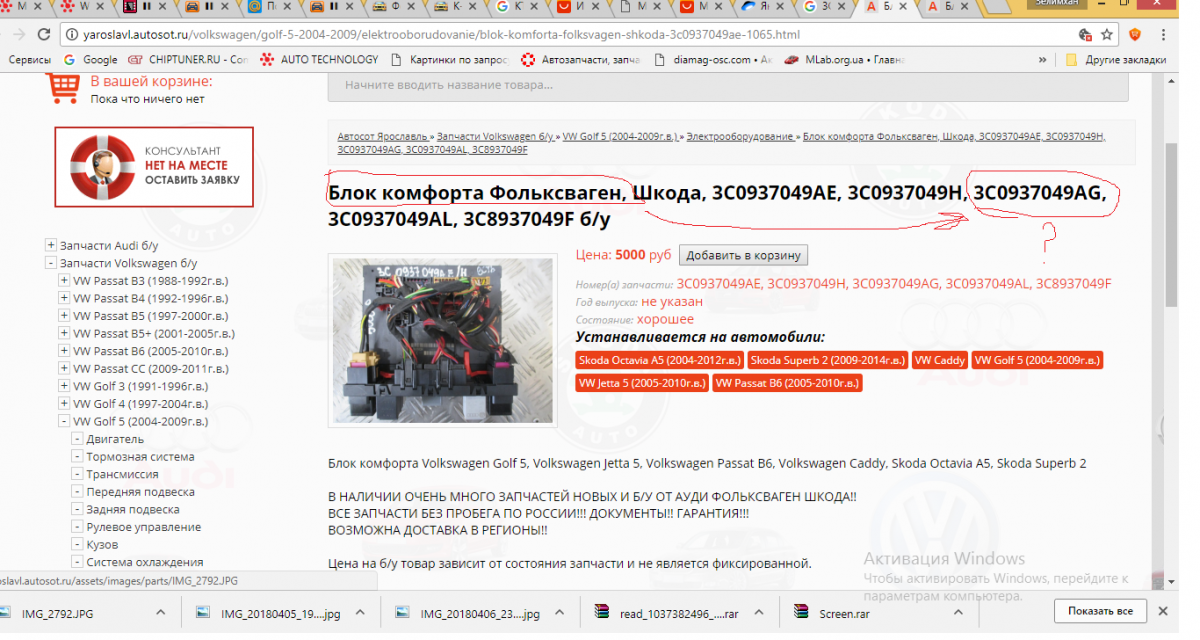Screen dimensions: 1200x640
Task: Click the IMG_20180406 download file icon
Action: [x=403, y=612]
